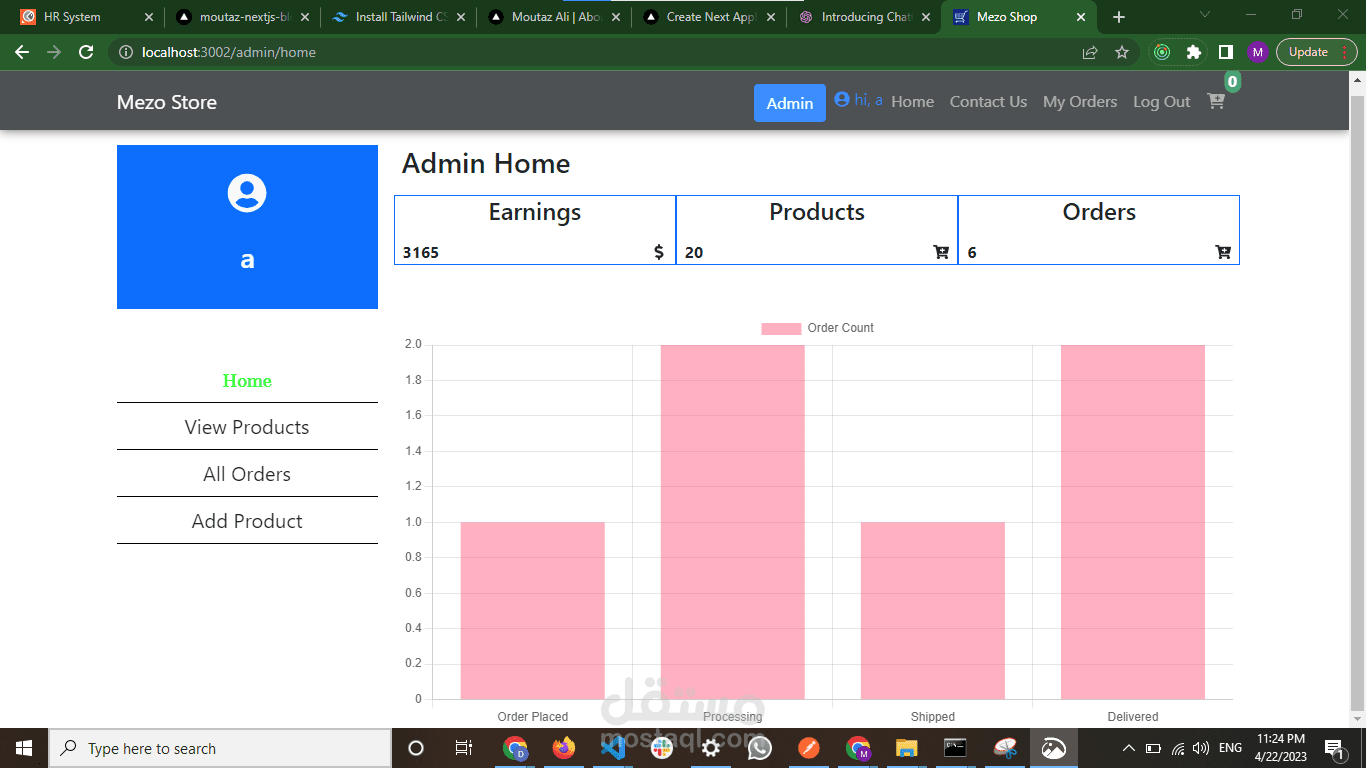The image size is (1366, 768).
Task: Open the Contact Us link
Action: point(988,101)
